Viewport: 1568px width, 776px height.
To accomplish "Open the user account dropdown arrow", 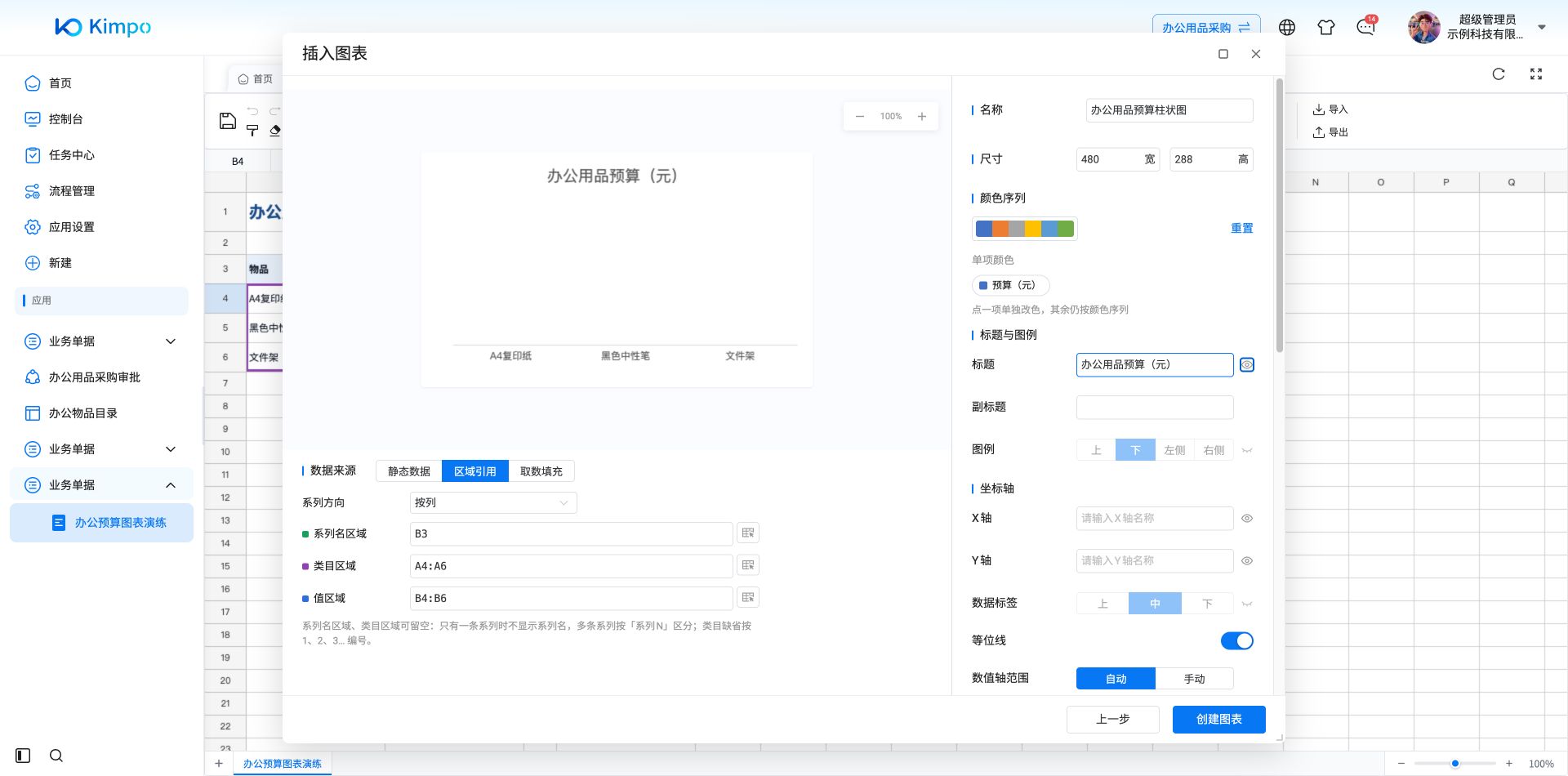I will [1542, 27].
